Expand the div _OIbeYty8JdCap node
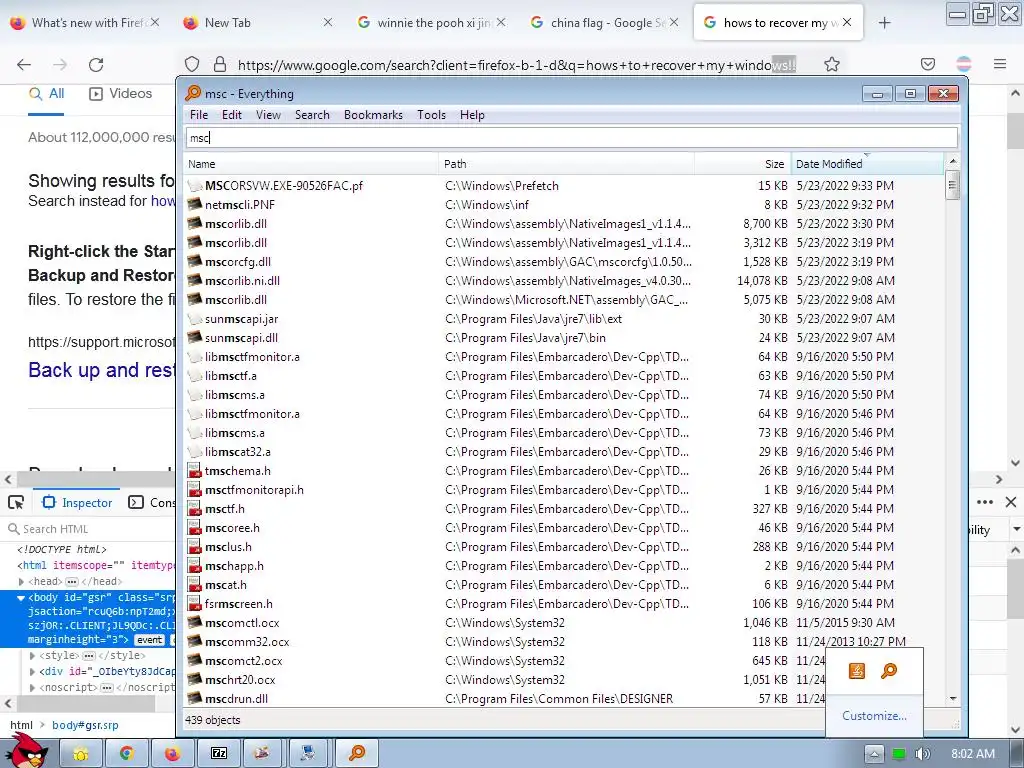The image size is (1024, 768). (33, 671)
